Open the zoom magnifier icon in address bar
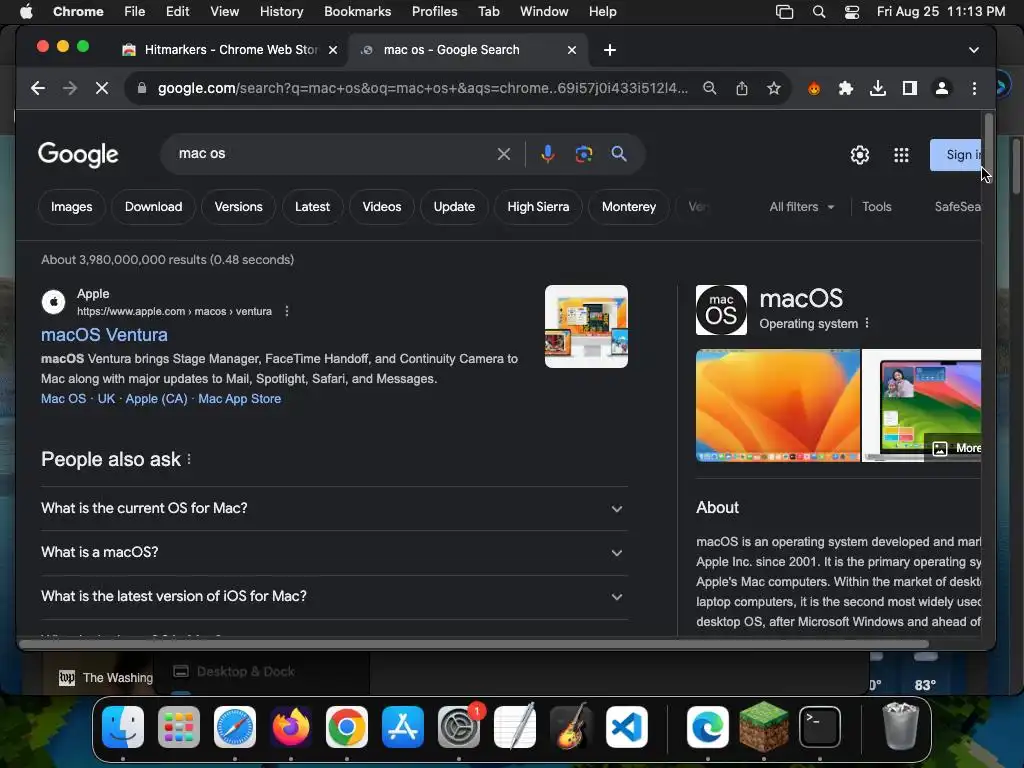Image resolution: width=1024 pixels, height=768 pixels. click(x=710, y=88)
